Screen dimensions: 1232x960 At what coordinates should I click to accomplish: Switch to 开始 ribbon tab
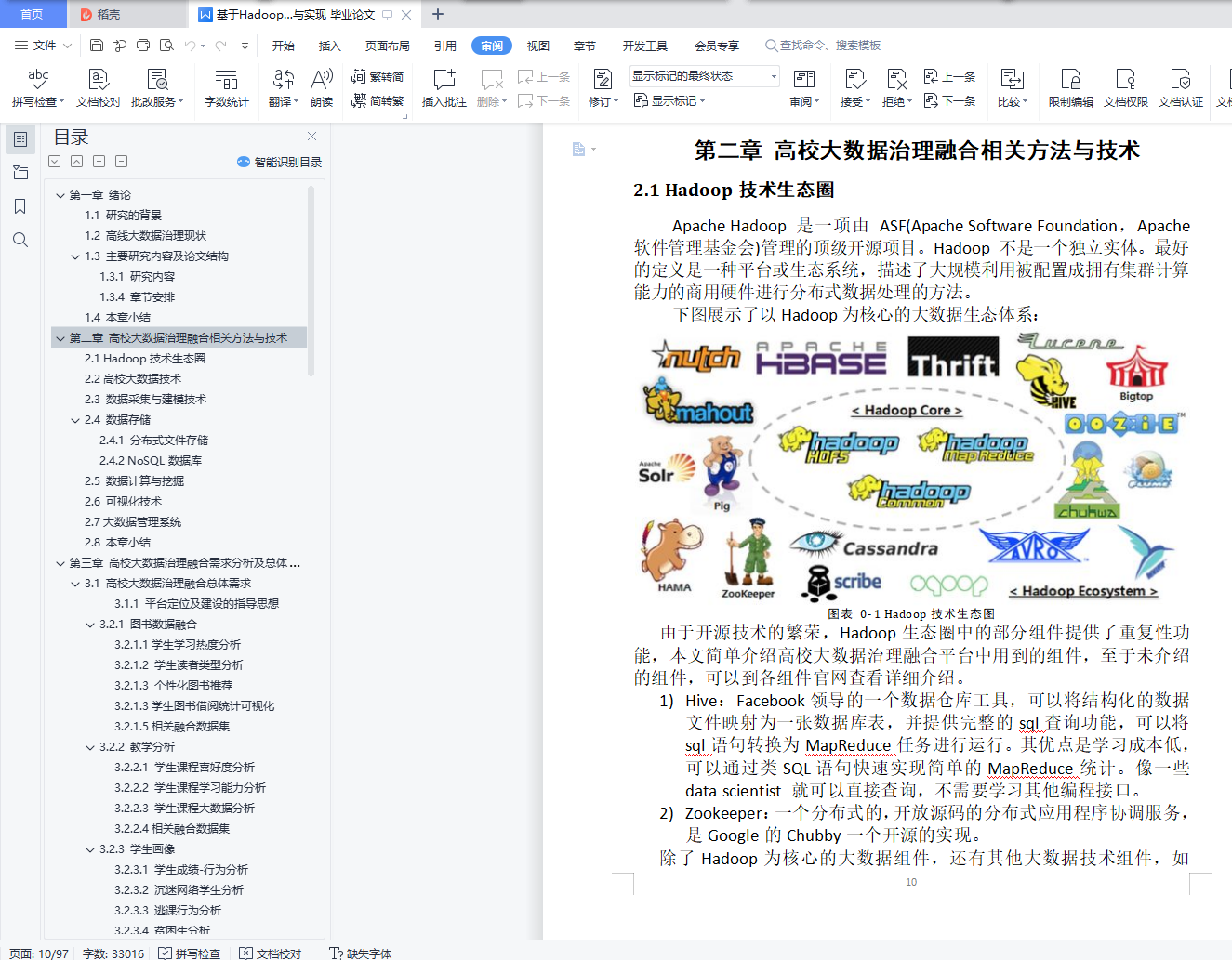click(x=284, y=46)
